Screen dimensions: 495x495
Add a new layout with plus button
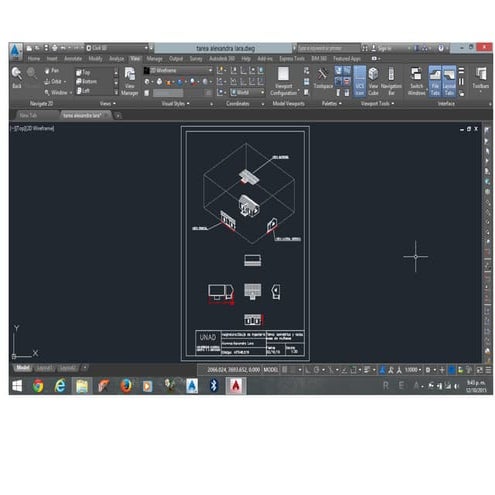pyautogui.click(x=85, y=368)
